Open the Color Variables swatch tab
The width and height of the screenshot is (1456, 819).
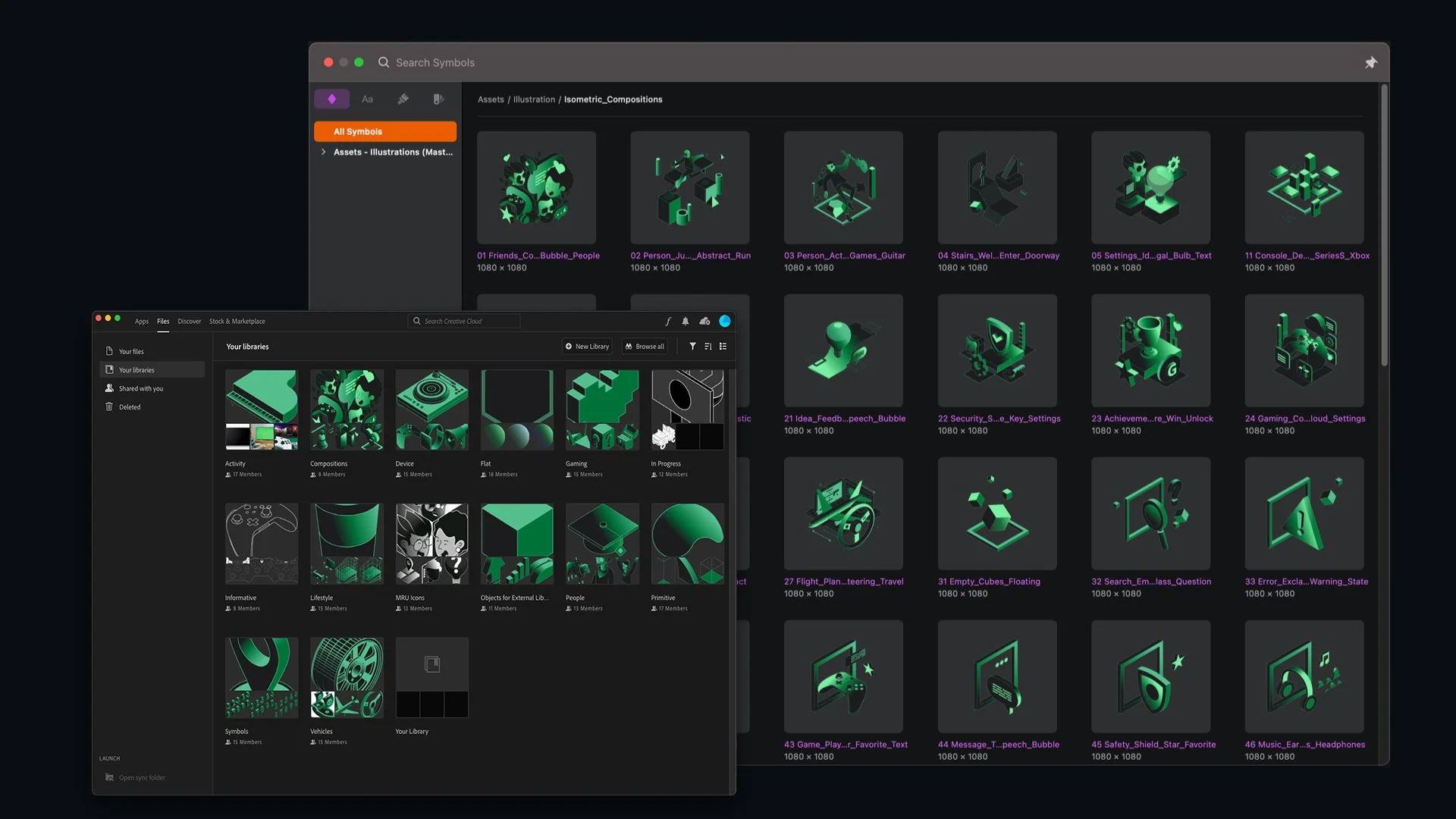coord(438,99)
